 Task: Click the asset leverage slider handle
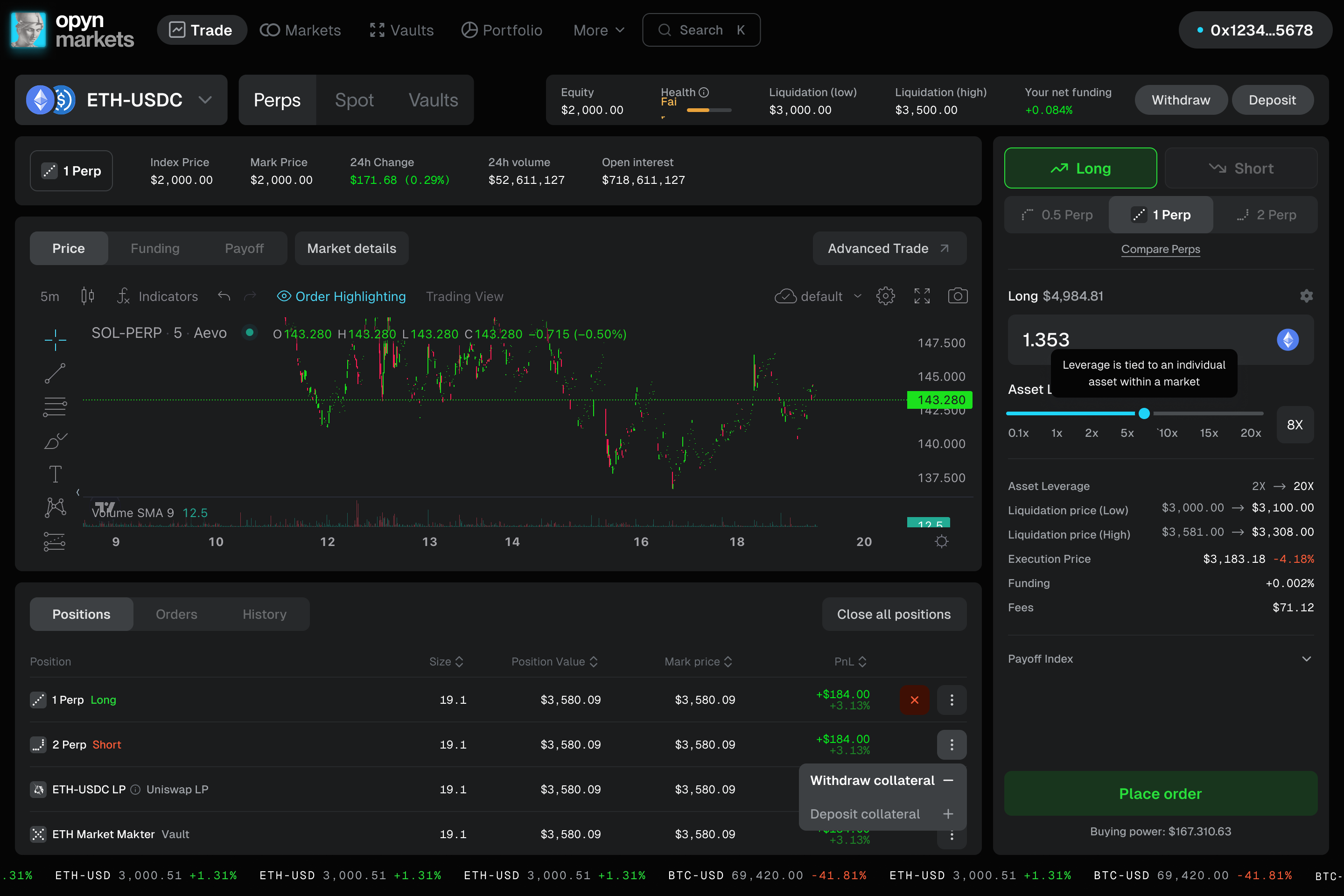(x=1144, y=413)
